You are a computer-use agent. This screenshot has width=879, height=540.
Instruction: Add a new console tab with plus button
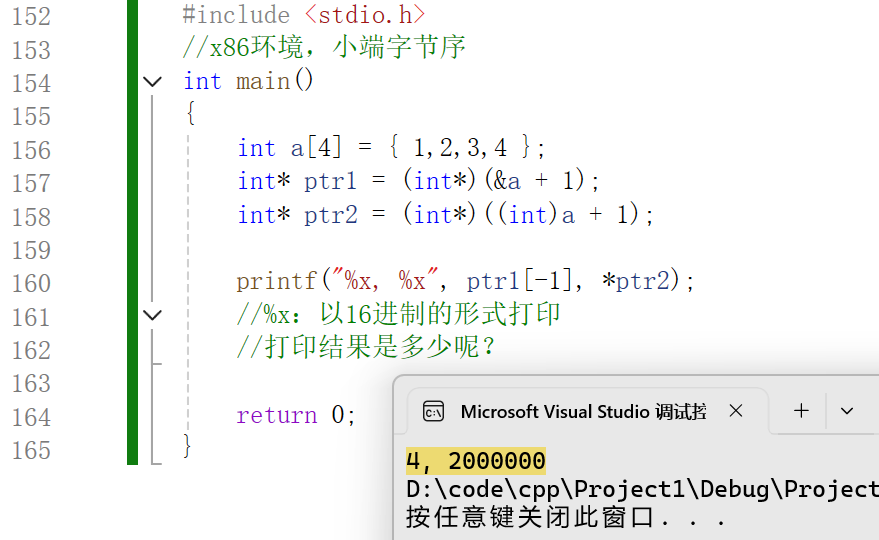(x=802, y=411)
